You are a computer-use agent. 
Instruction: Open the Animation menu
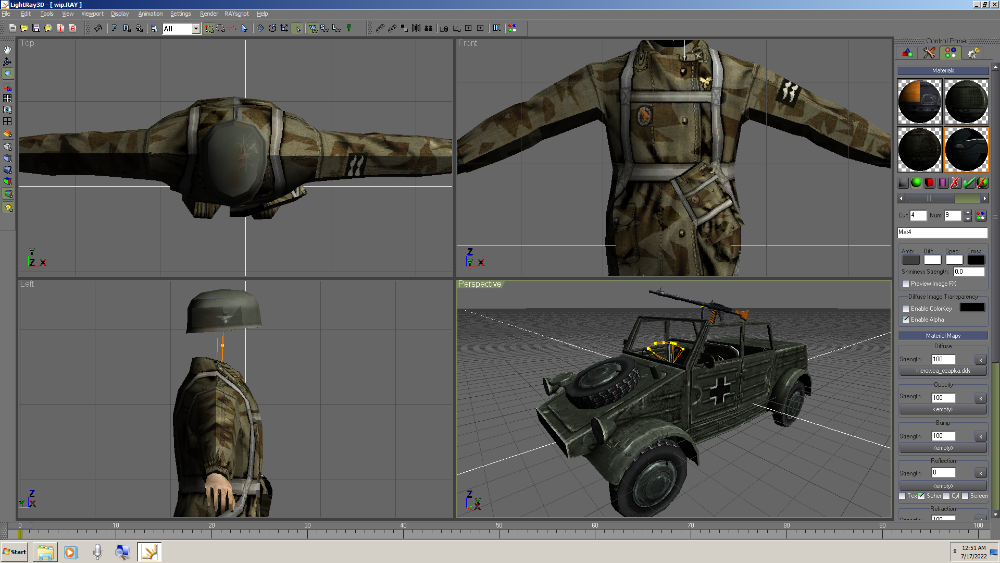(151, 13)
